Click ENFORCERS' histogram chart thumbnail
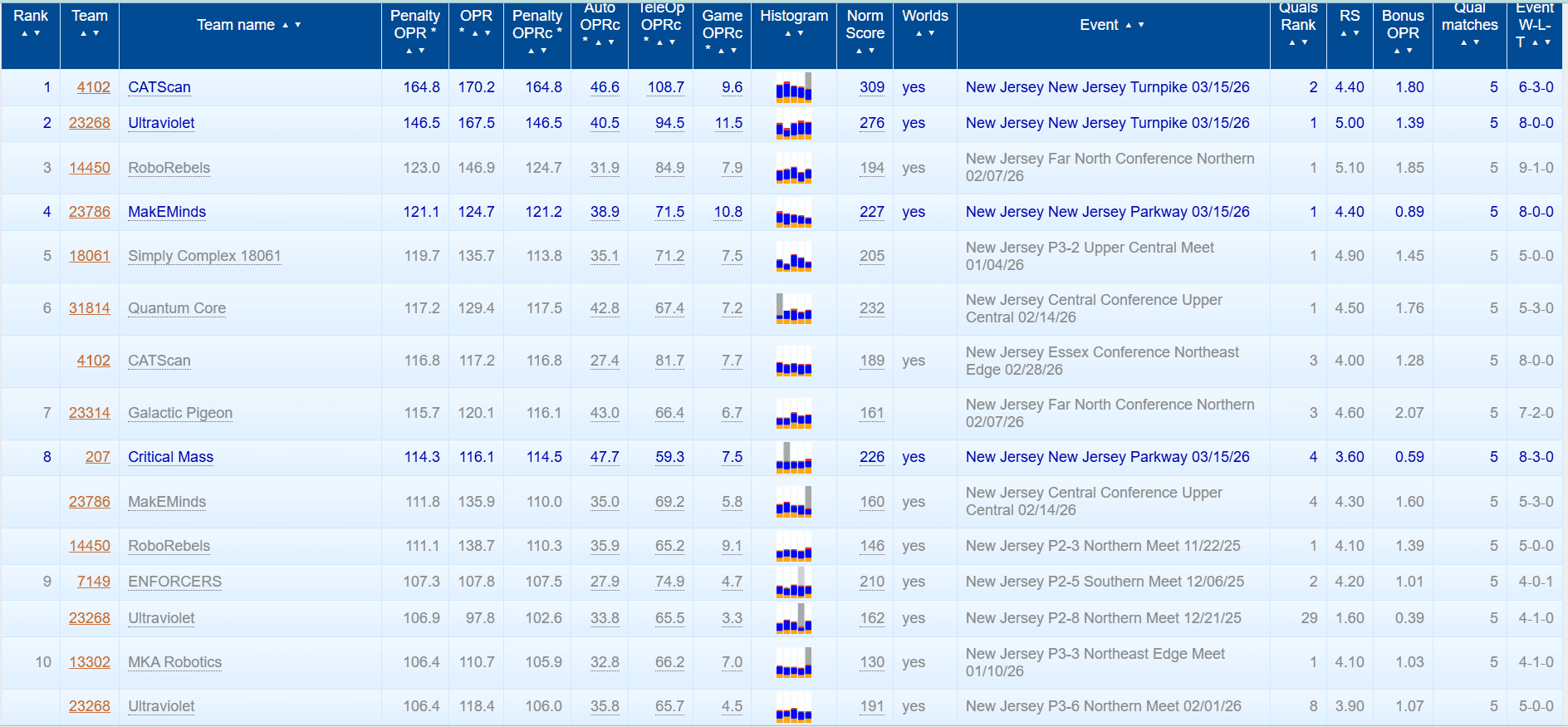This screenshot has height=727, width=1568. point(793,582)
